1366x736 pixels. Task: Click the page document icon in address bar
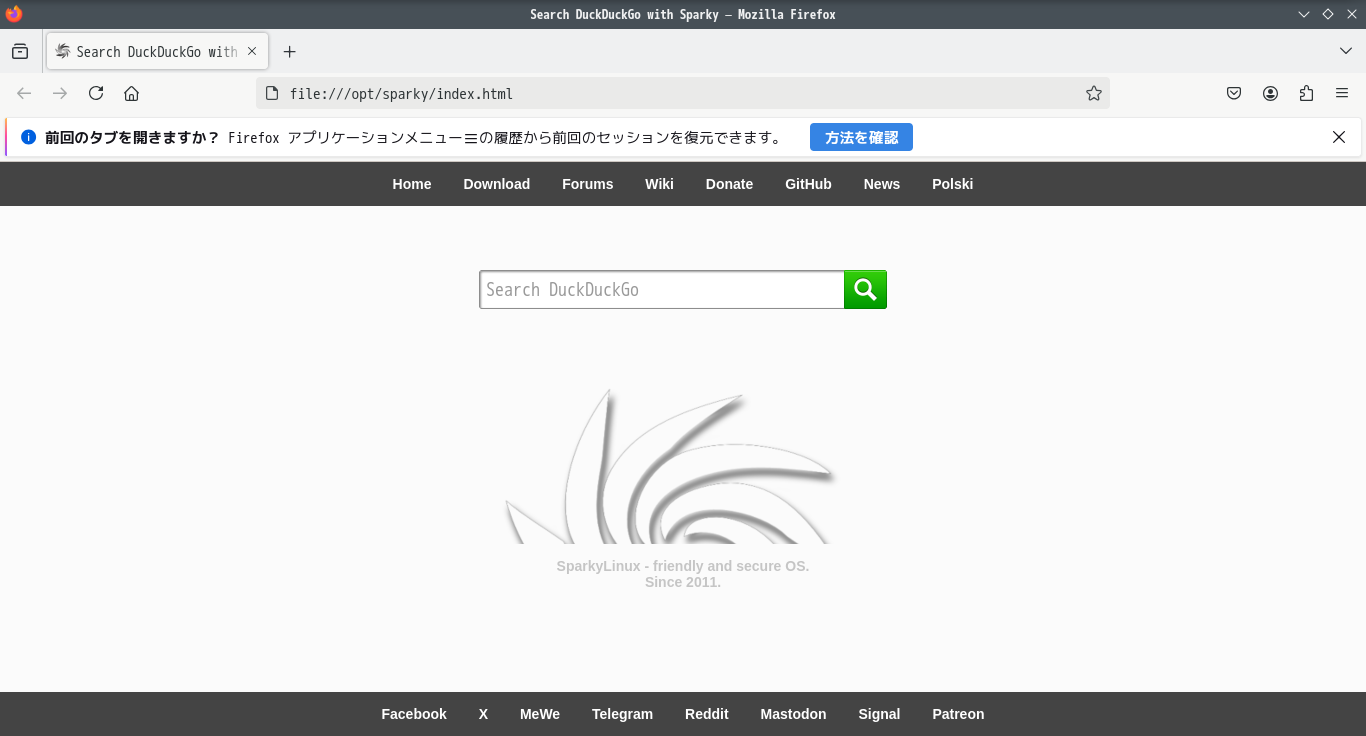pyautogui.click(x=272, y=93)
